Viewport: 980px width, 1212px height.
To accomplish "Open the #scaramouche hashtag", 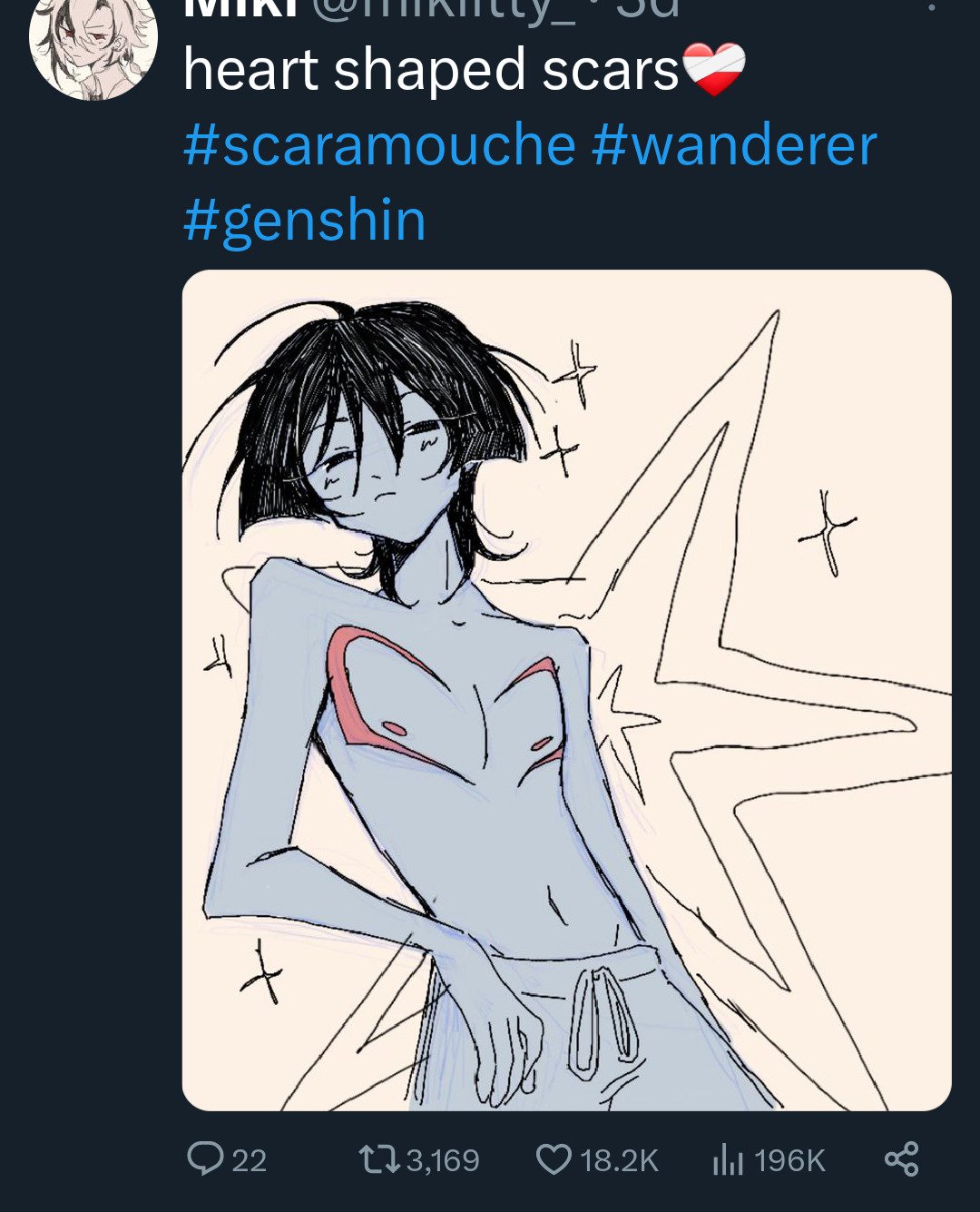I will click(379, 144).
